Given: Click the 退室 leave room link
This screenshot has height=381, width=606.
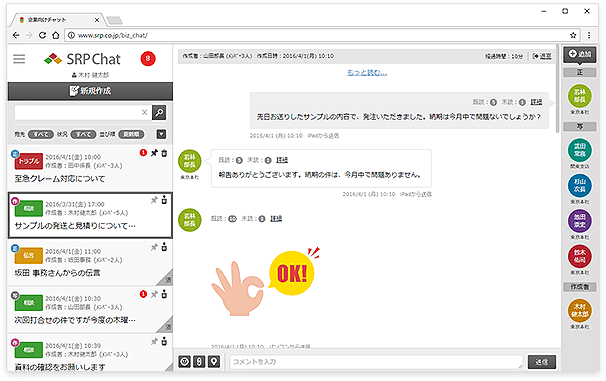Looking at the screenshot, I should 542,56.
